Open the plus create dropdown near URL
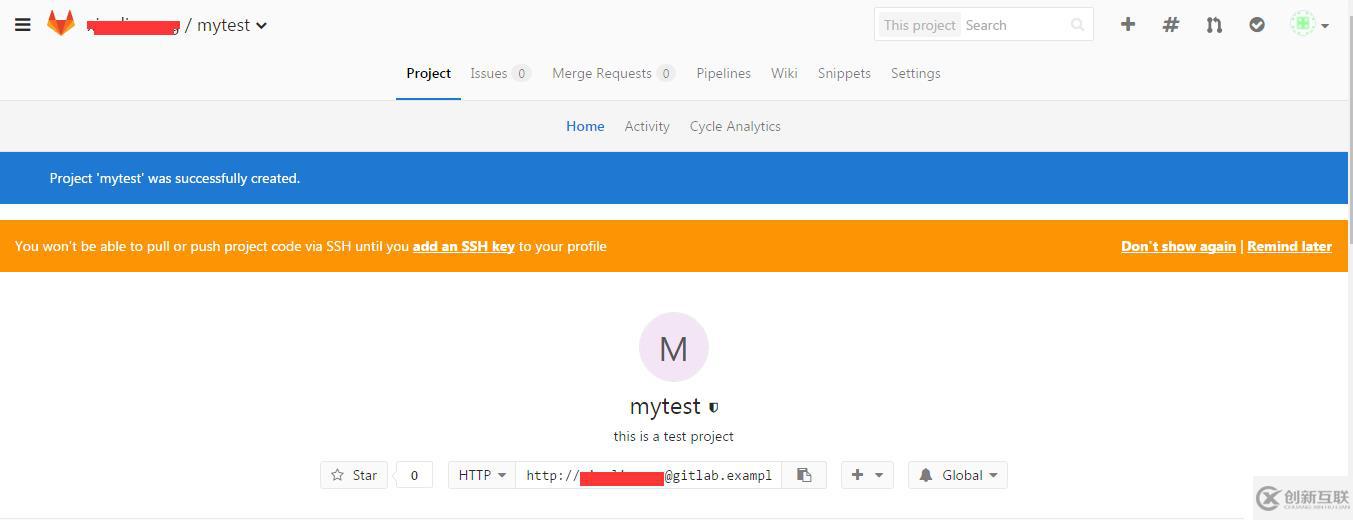 point(866,475)
